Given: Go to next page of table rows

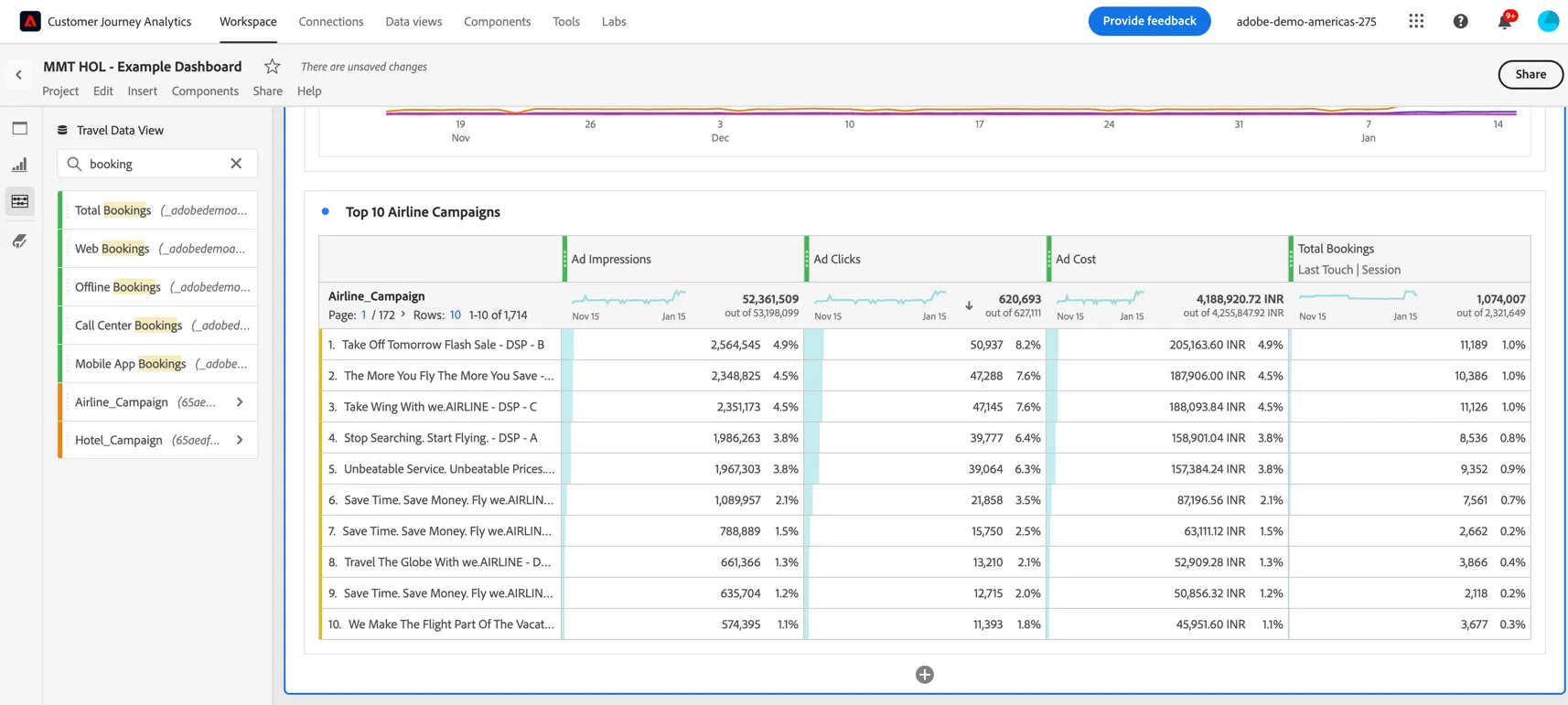Looking at the screenshot, I should [x=403, y=315].
